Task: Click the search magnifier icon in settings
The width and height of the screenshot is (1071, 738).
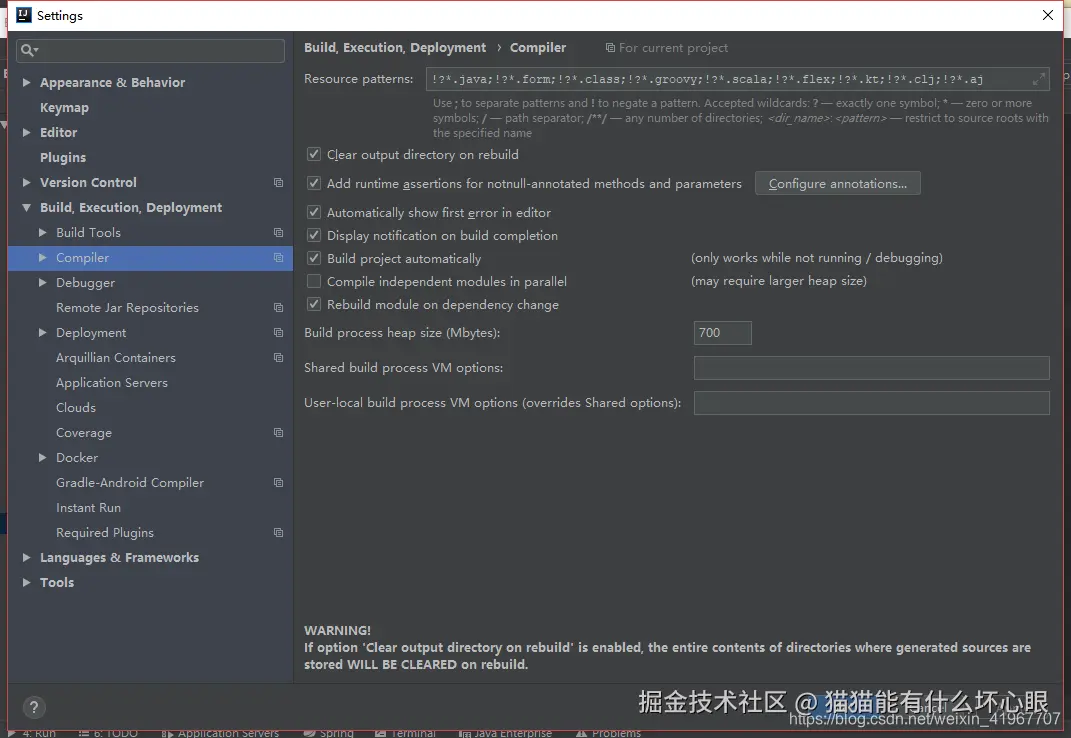Action: 28,50
